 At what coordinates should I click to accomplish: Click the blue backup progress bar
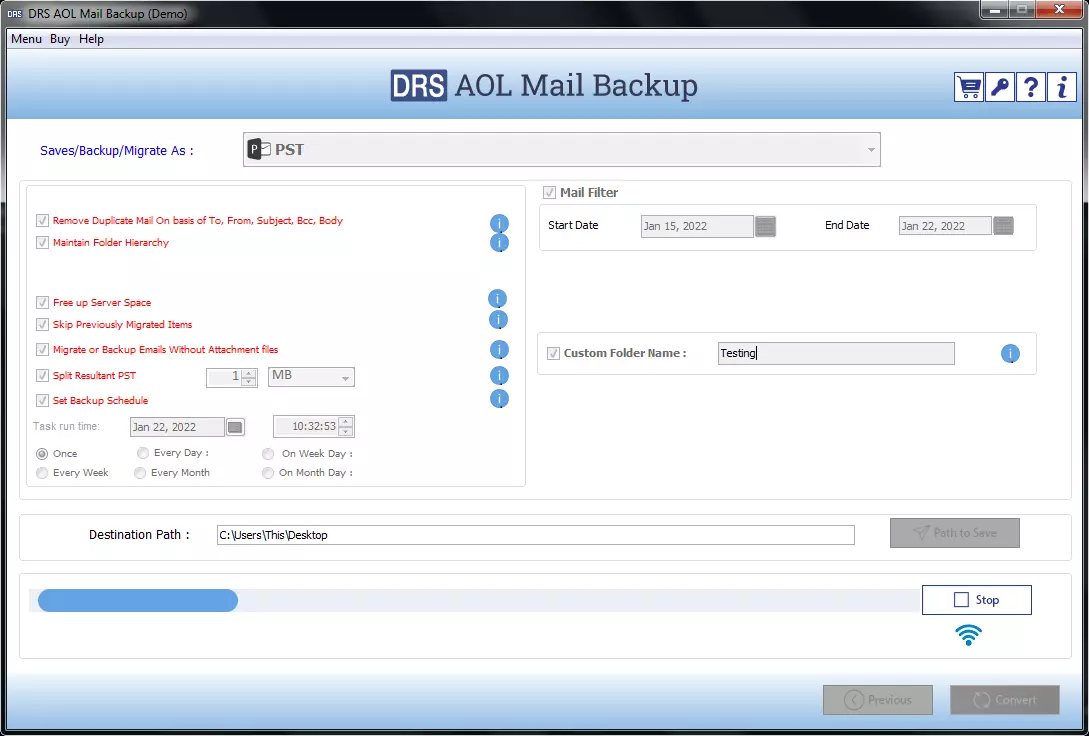(138, 601)
